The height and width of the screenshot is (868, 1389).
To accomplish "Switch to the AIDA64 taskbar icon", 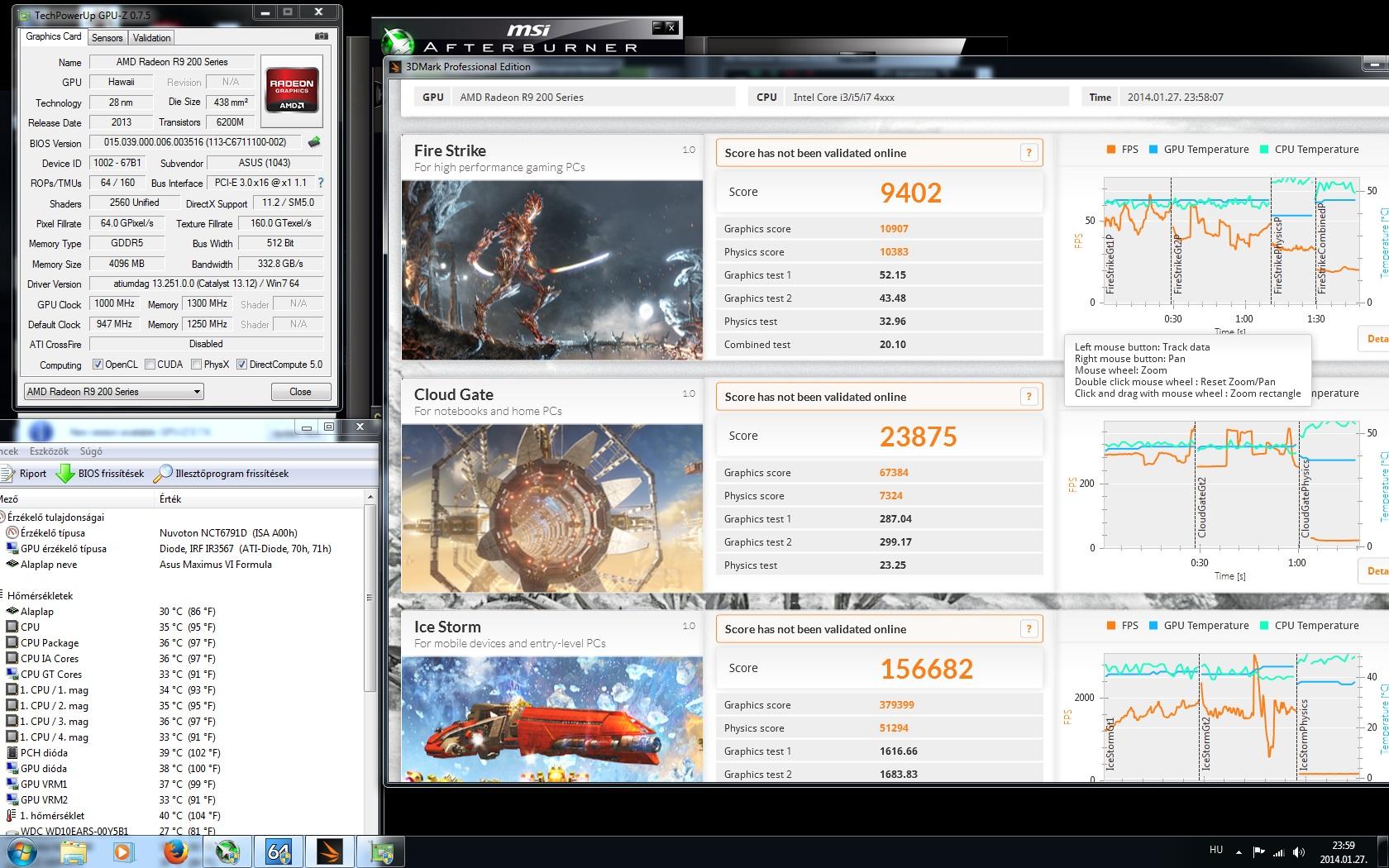I will pos(279,851).
